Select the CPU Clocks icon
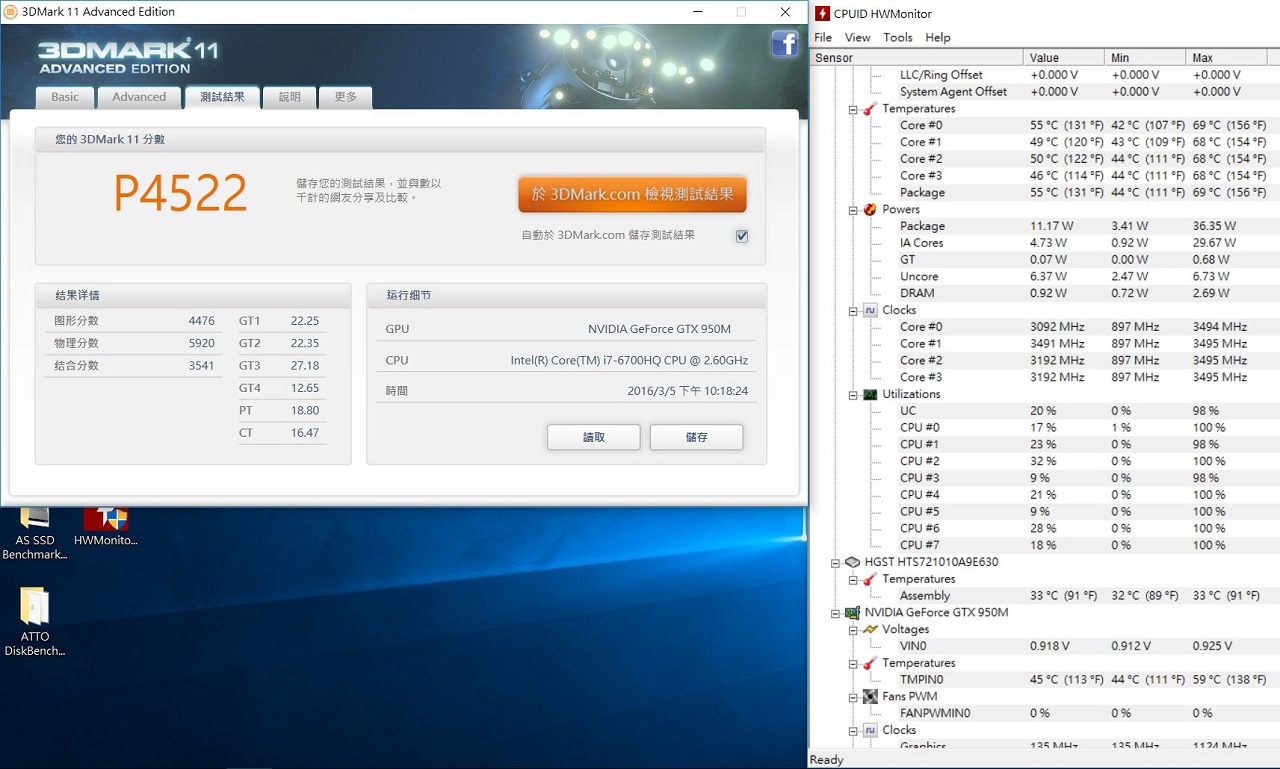 point(870,310)
